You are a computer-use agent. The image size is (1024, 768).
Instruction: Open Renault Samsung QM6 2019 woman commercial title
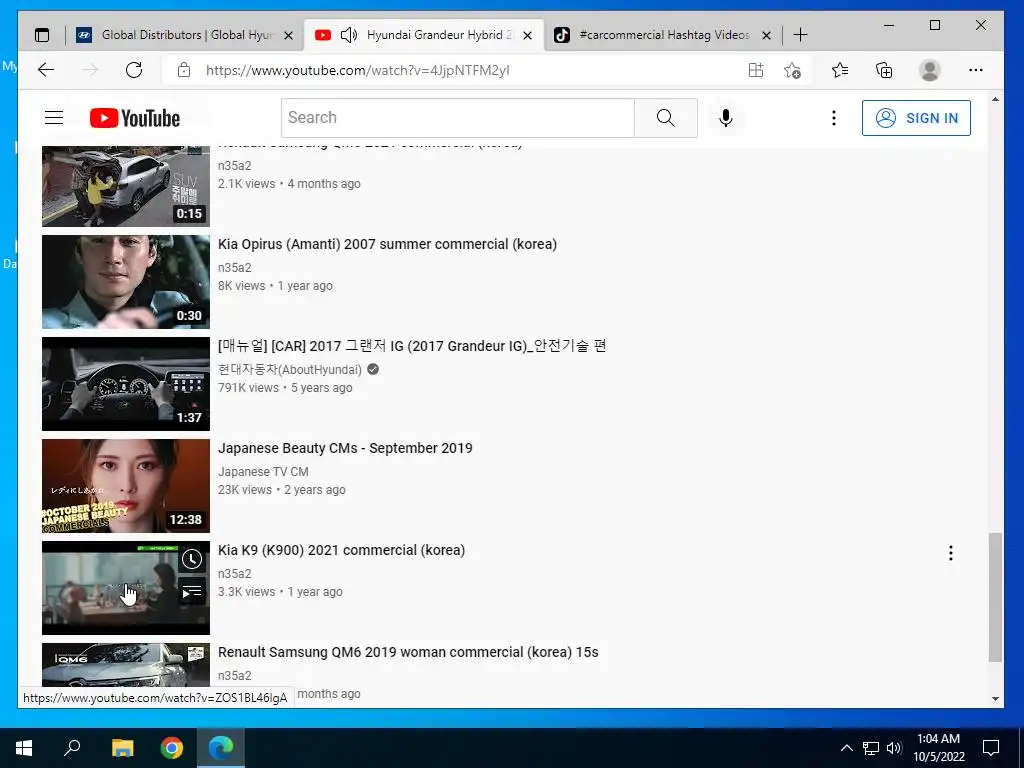(x=408, y=652)
